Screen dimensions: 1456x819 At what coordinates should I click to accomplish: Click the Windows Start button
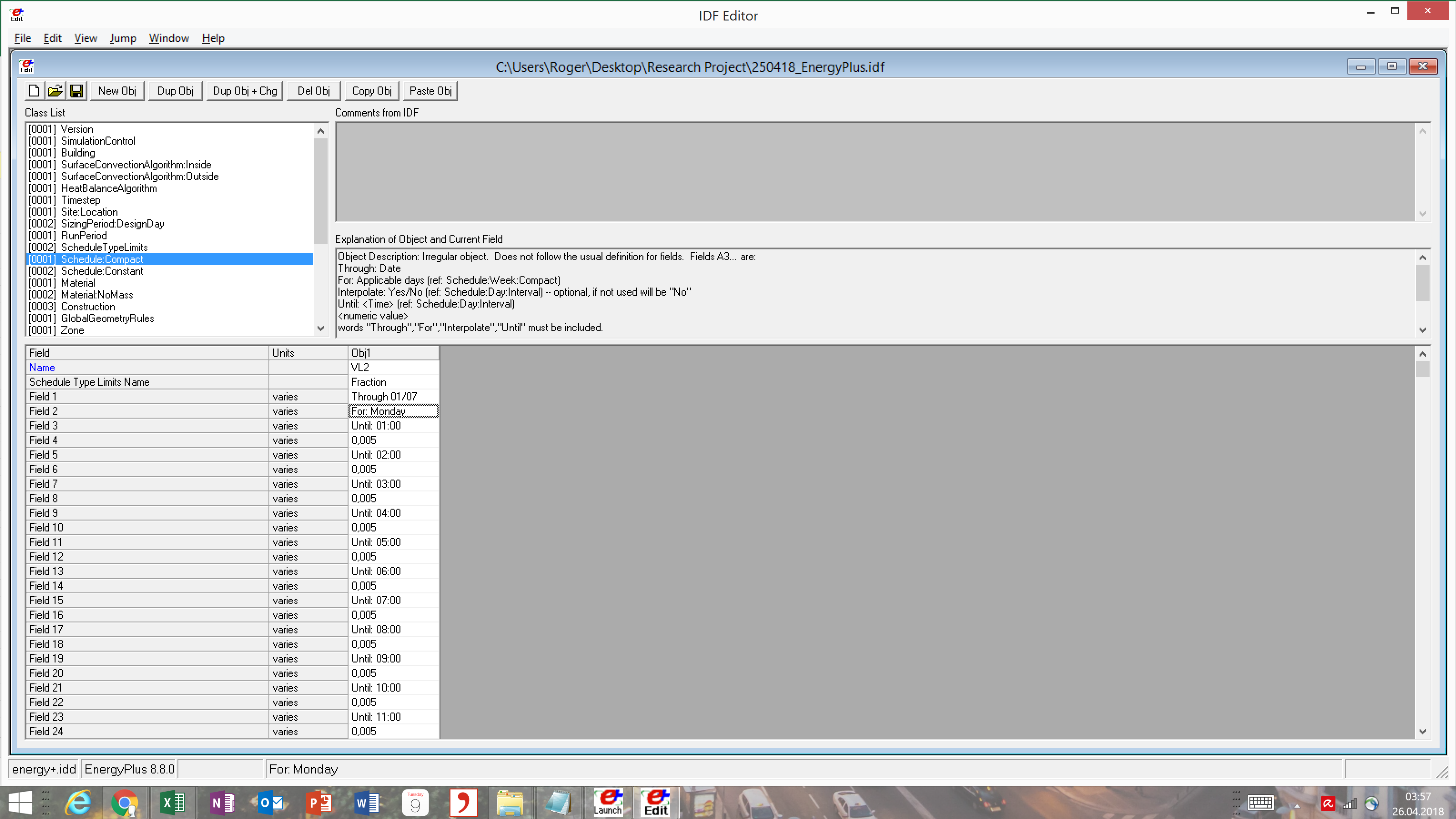(20, 803)
